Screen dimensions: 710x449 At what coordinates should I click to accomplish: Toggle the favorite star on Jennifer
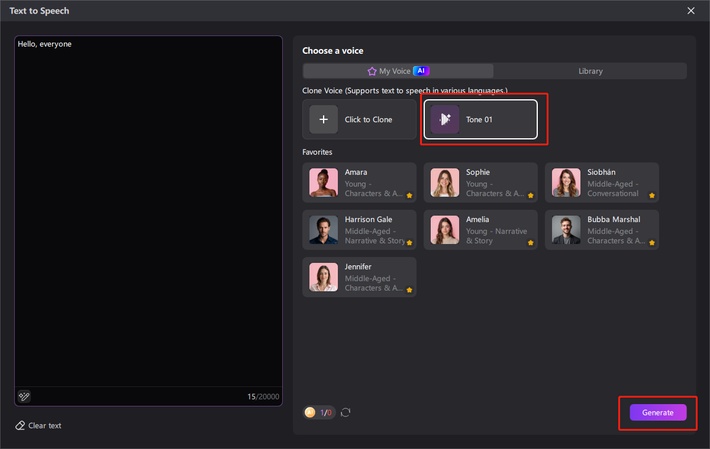(x=409, y=290)
